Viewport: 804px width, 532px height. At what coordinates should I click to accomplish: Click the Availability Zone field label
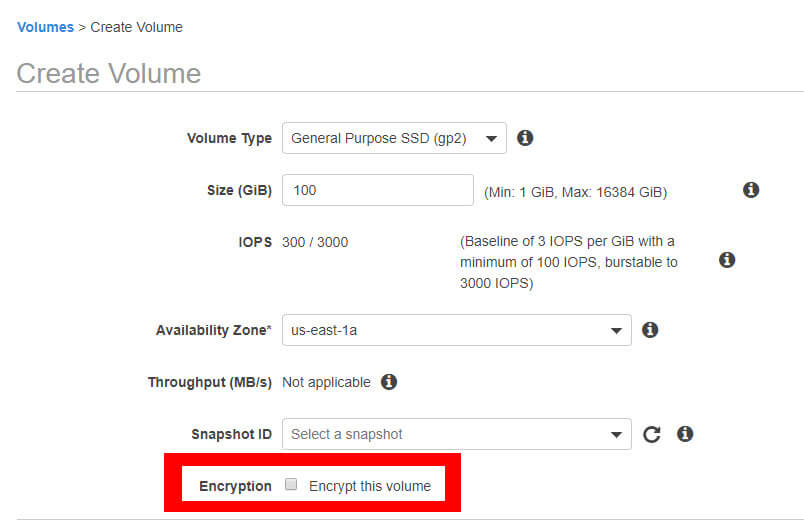click(213, 330)
